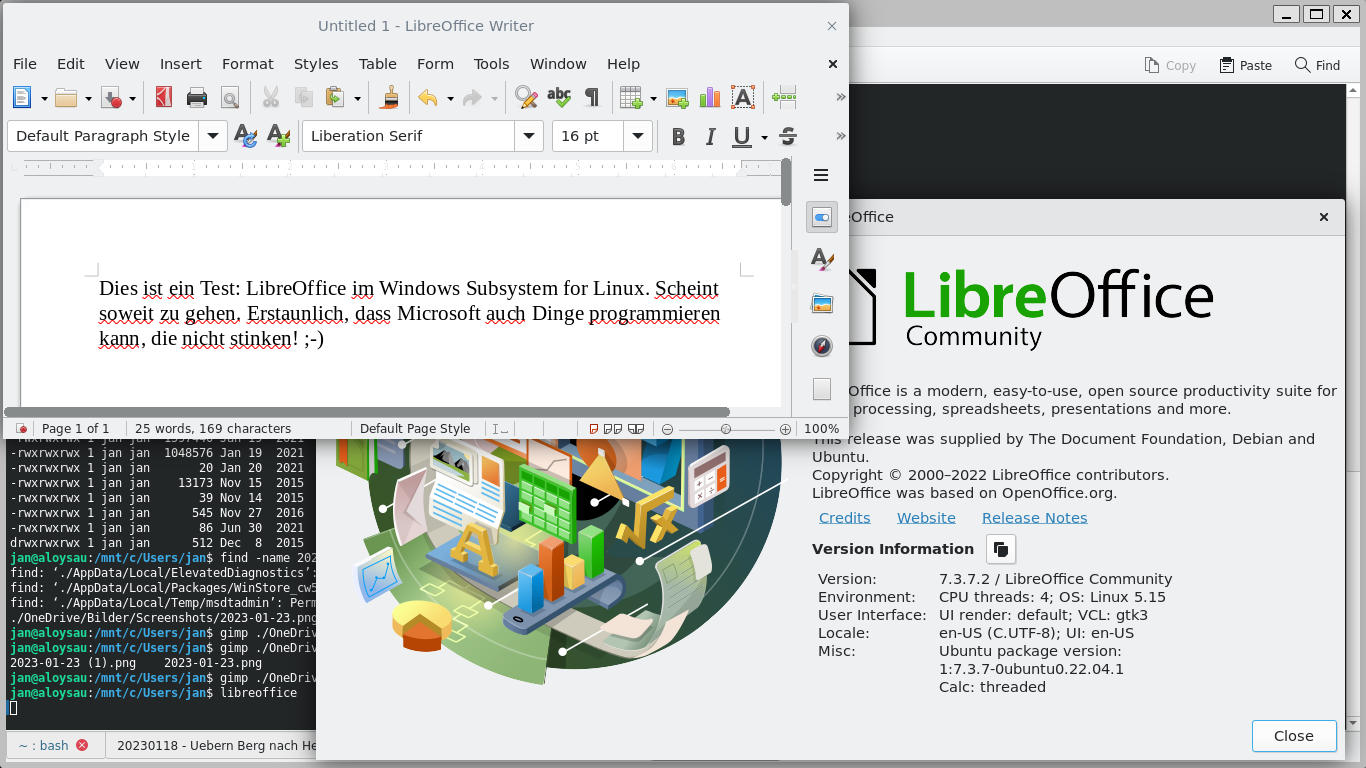Image resolution: width=1366 pixels, height=768 pixels.
Task: Switch to single-page view
Action: tap(593, 429)
